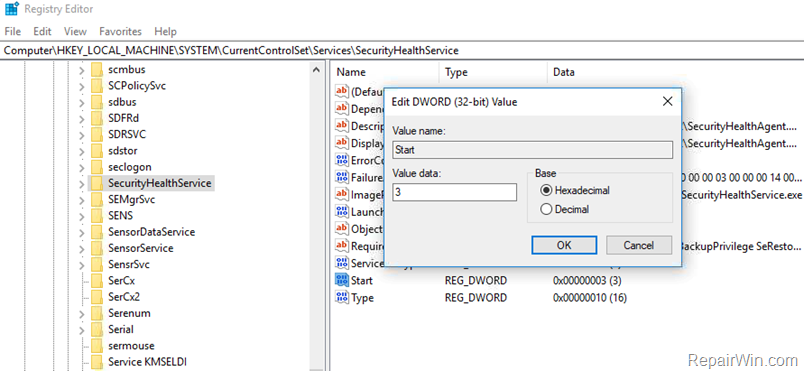This screenshot has width=804, height=371.
Task: Click the SDFRd folder icon
Action: [x=97, y=118]
